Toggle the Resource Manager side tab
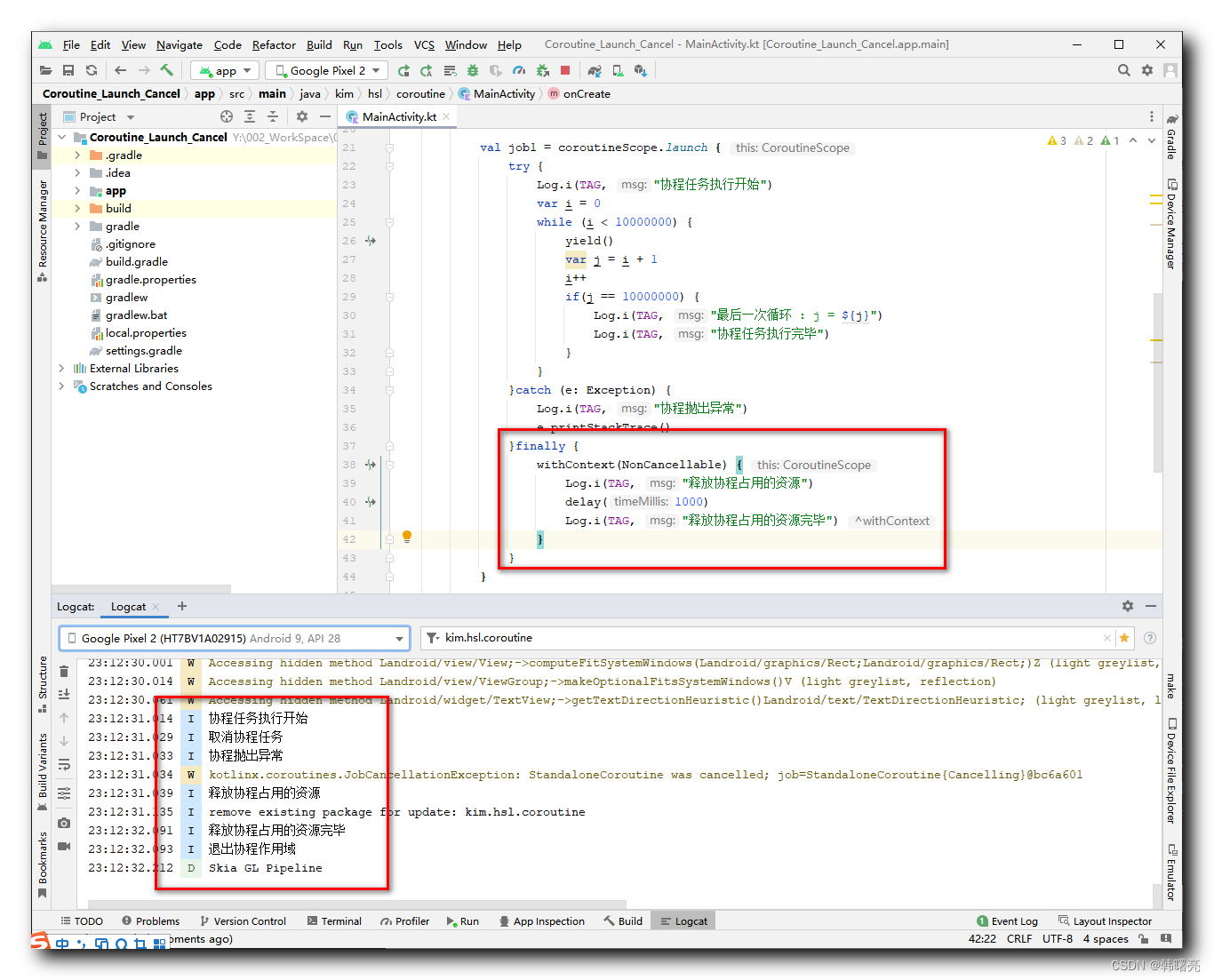1214x980 pixels. coord(42,231)
